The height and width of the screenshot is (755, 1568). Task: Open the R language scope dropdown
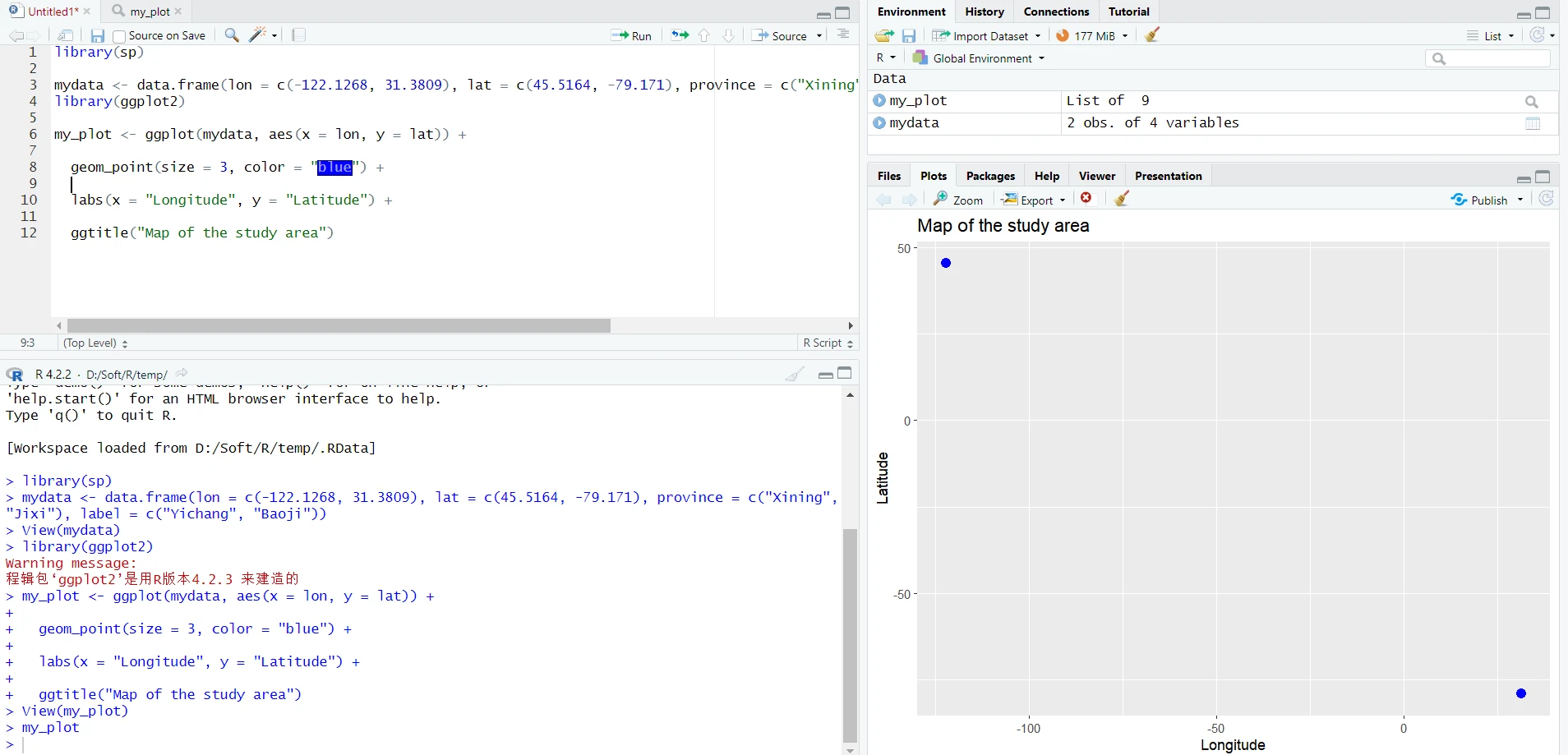point(886,58)
